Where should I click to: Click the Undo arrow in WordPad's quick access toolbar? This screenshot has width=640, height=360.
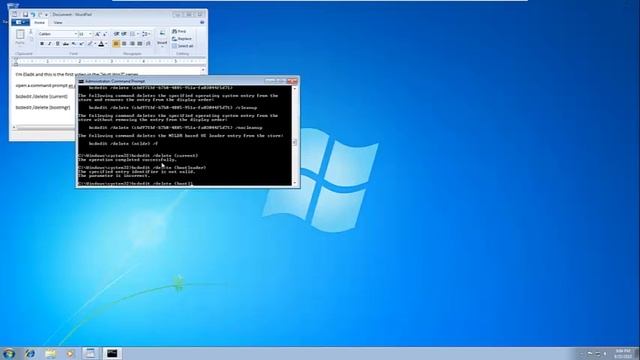[x=33, y=14]
